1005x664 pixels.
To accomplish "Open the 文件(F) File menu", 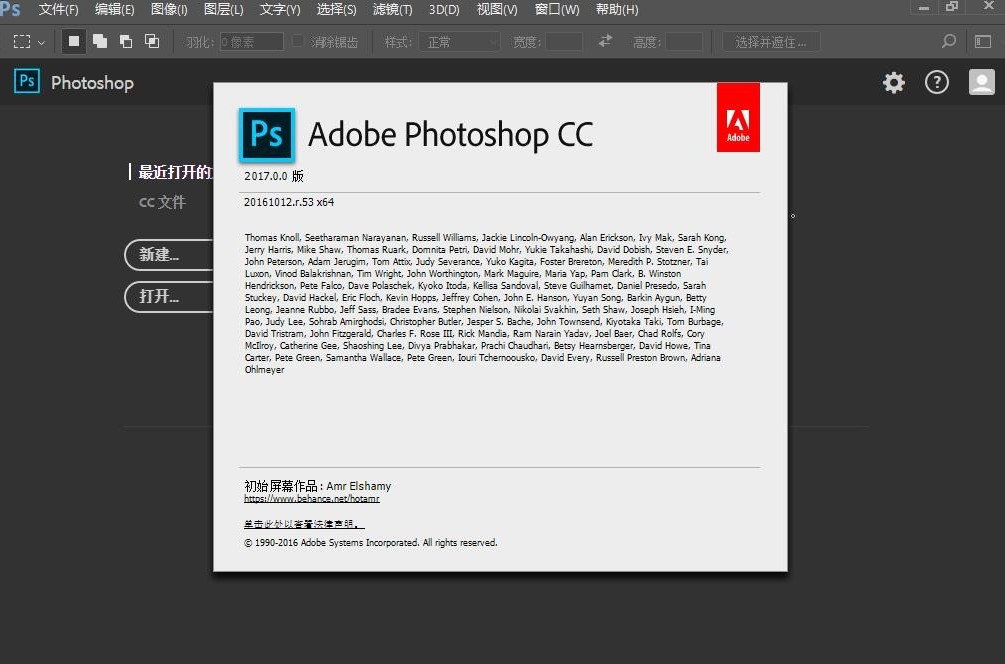I will pyautogui.click(x=58, y=10).
